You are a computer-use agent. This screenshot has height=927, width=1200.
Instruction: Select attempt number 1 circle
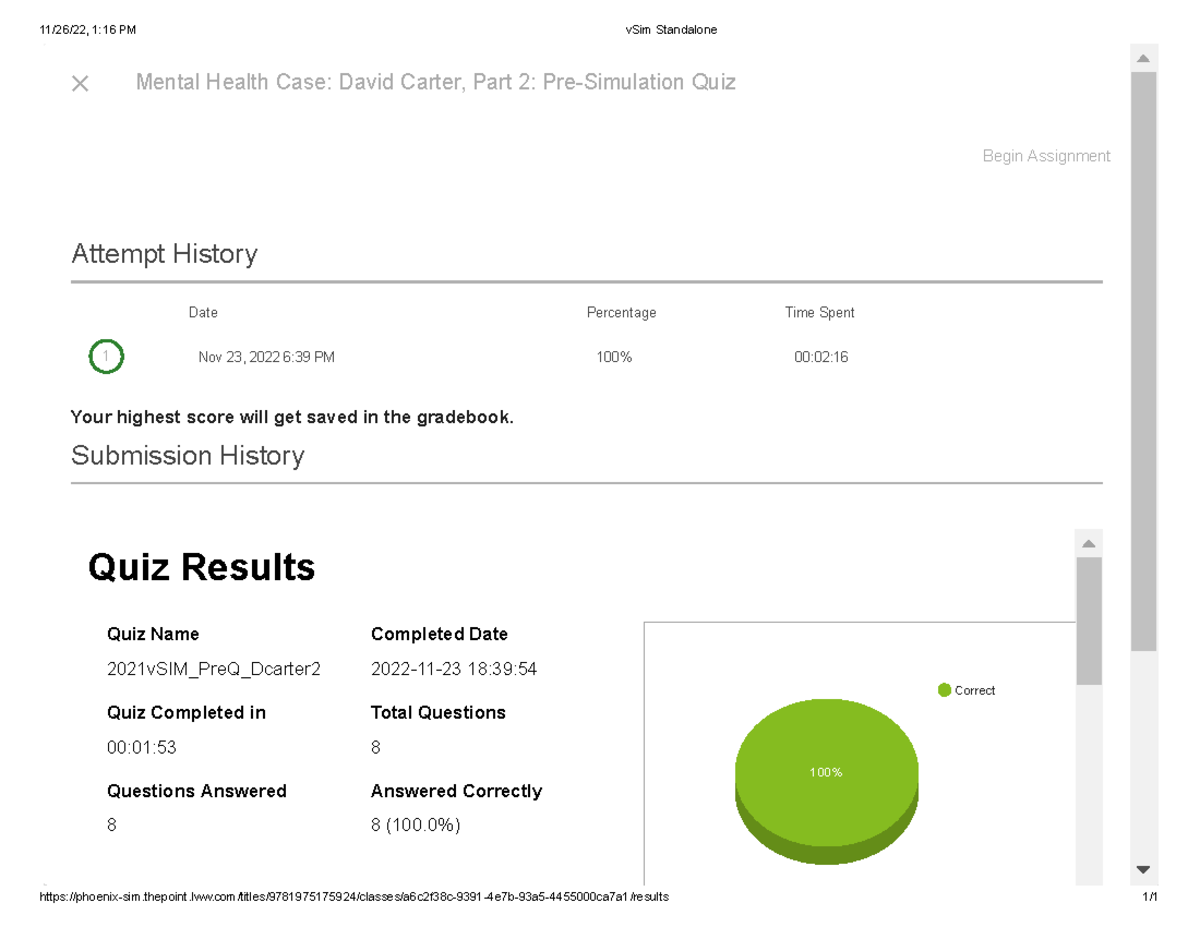coord(106,356)
